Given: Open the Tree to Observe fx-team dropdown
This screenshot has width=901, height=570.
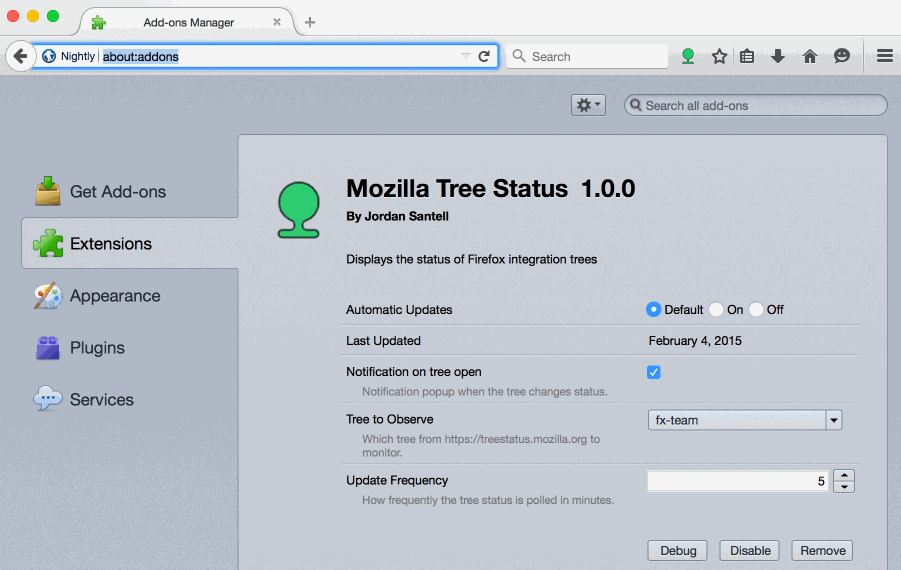Looking at the screenshot, I should pos(745,420).
